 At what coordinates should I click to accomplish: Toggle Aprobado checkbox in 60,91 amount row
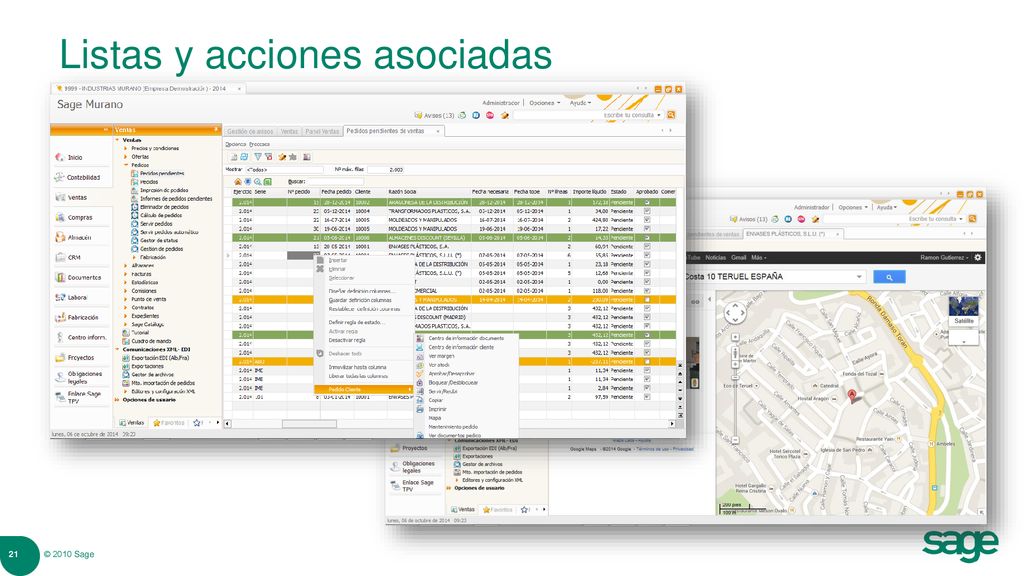pyautogui.click(x=647, y=246)
